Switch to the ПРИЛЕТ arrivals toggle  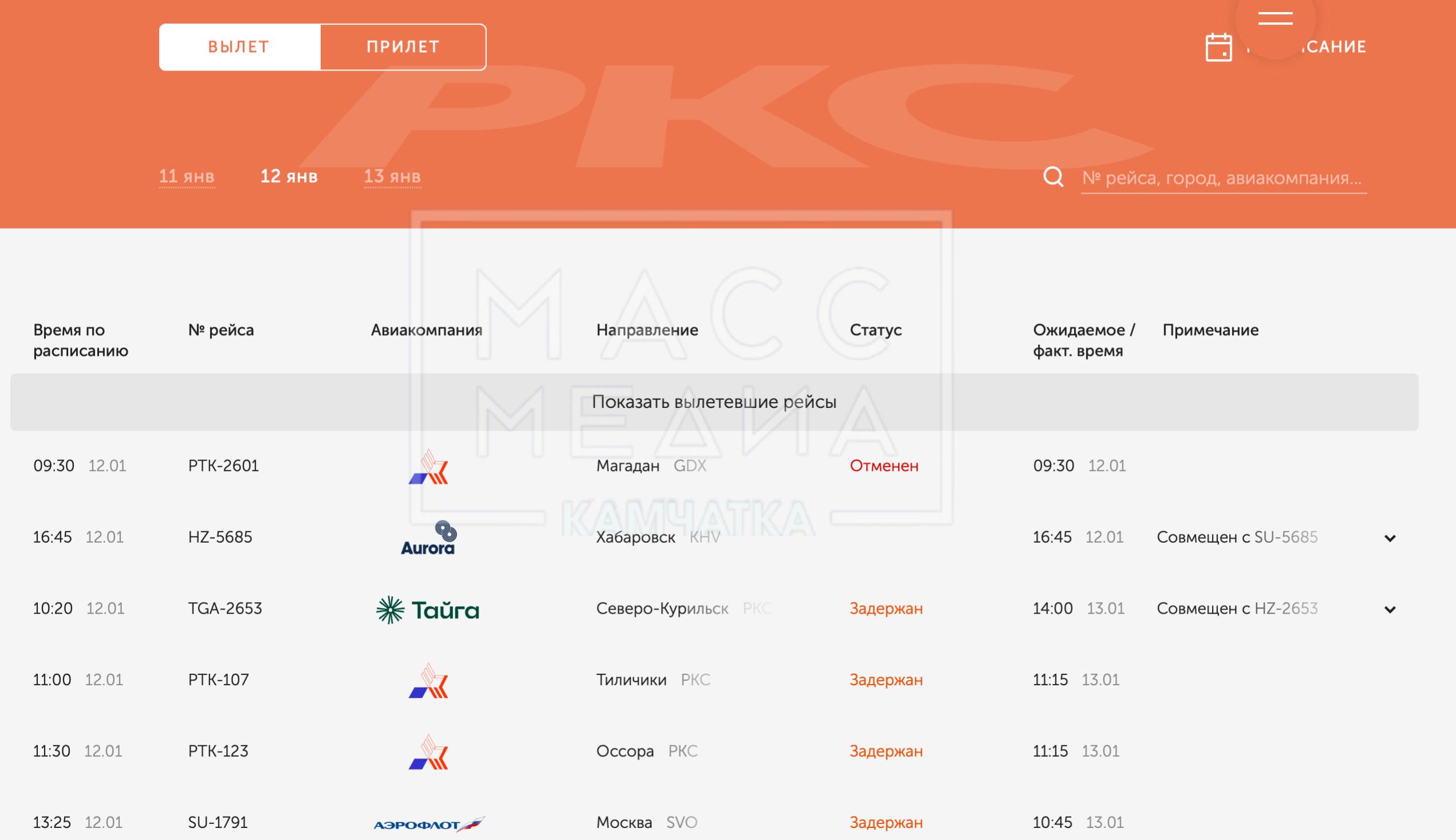coord(403,48)
